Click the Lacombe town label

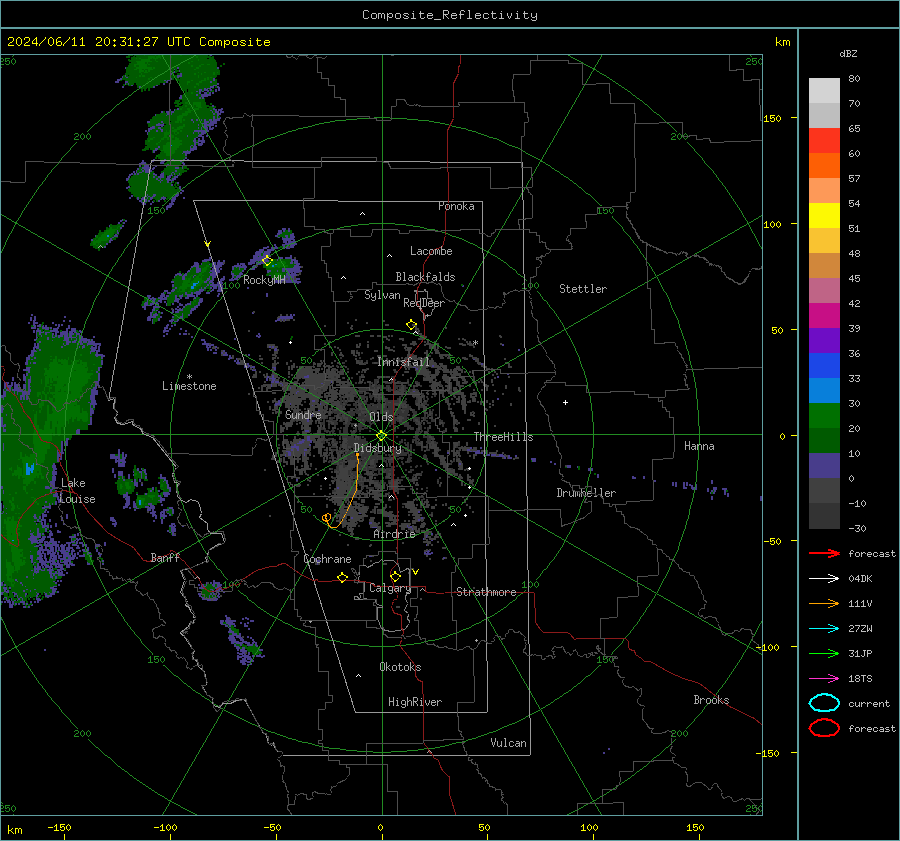tap(431, 251)
